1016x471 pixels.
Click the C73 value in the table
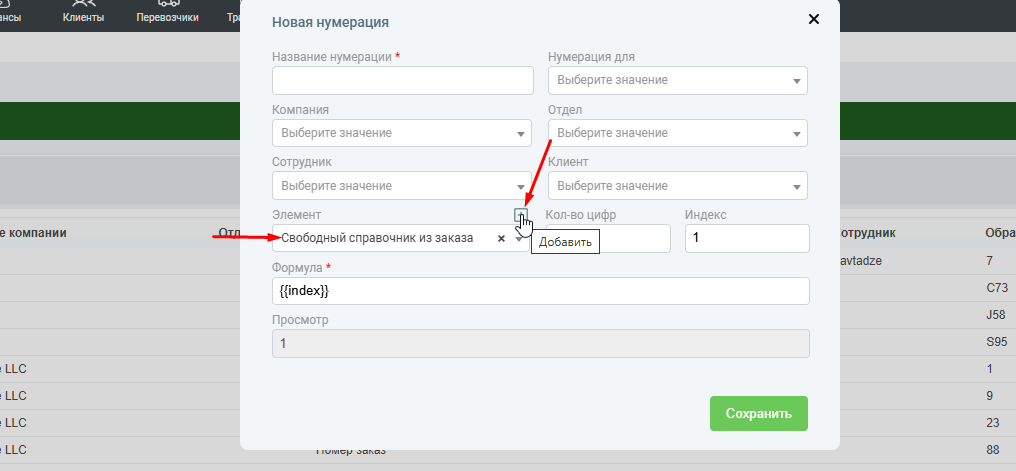[996, 288]
